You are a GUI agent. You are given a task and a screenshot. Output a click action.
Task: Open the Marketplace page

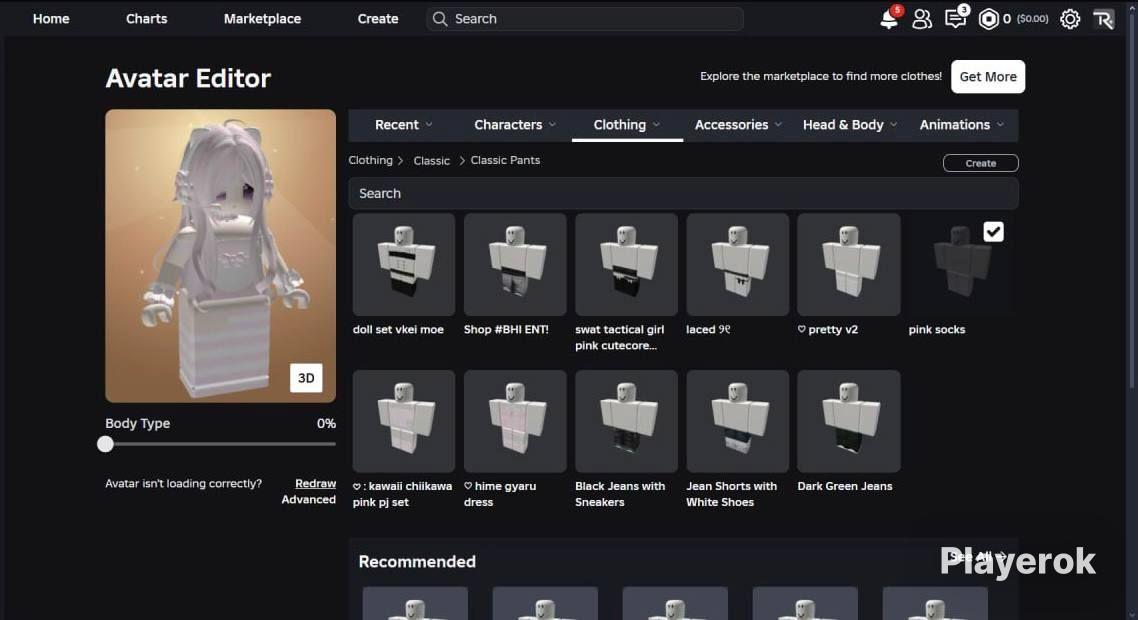point(262,19)
